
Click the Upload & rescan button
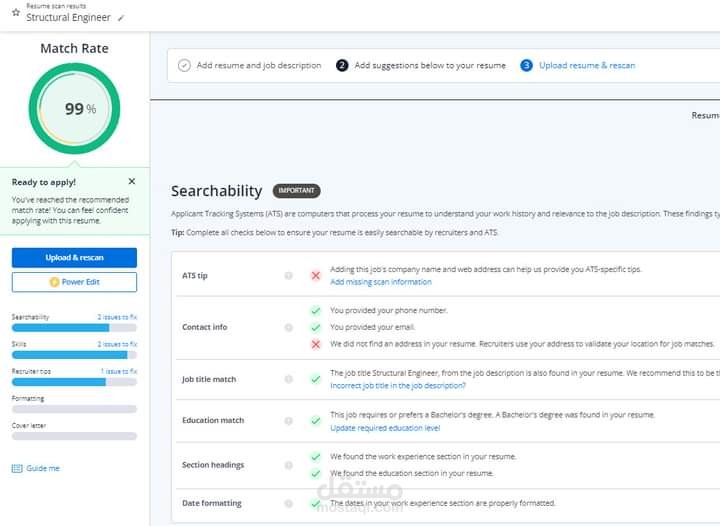tap(74, 257)
